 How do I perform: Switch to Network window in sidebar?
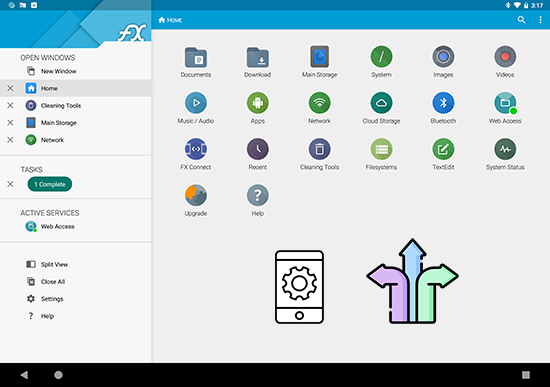pyautogui.click(x=75, y=140)
